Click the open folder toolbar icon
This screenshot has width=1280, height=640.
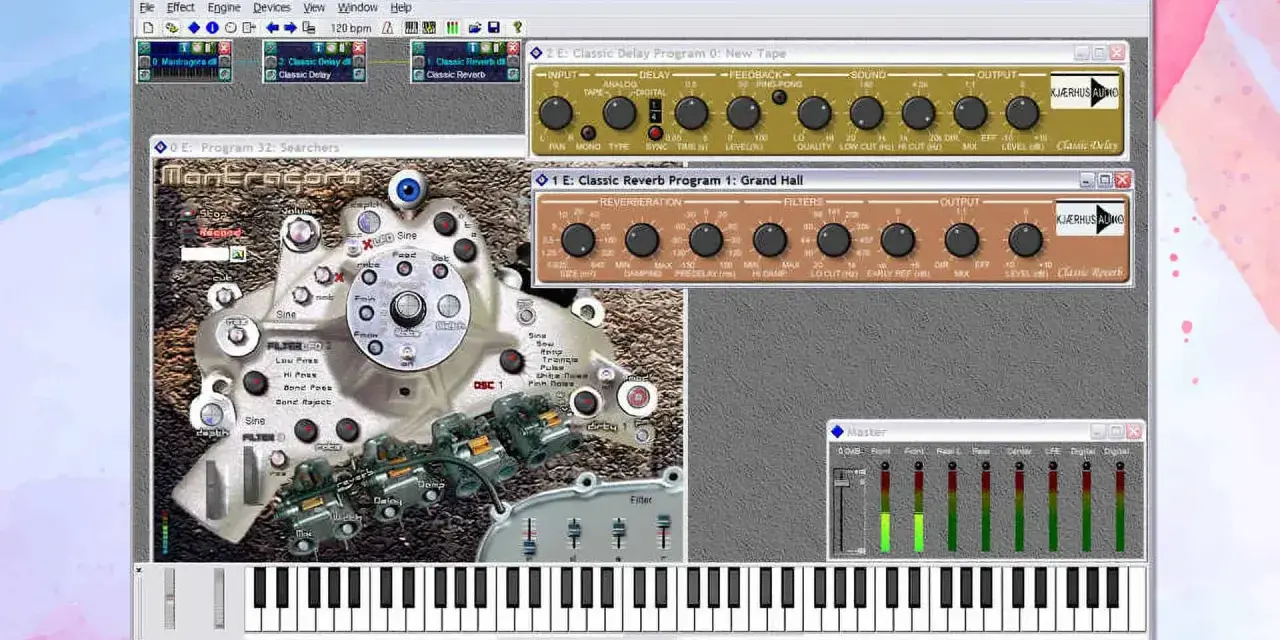click(x=475, y=28)
